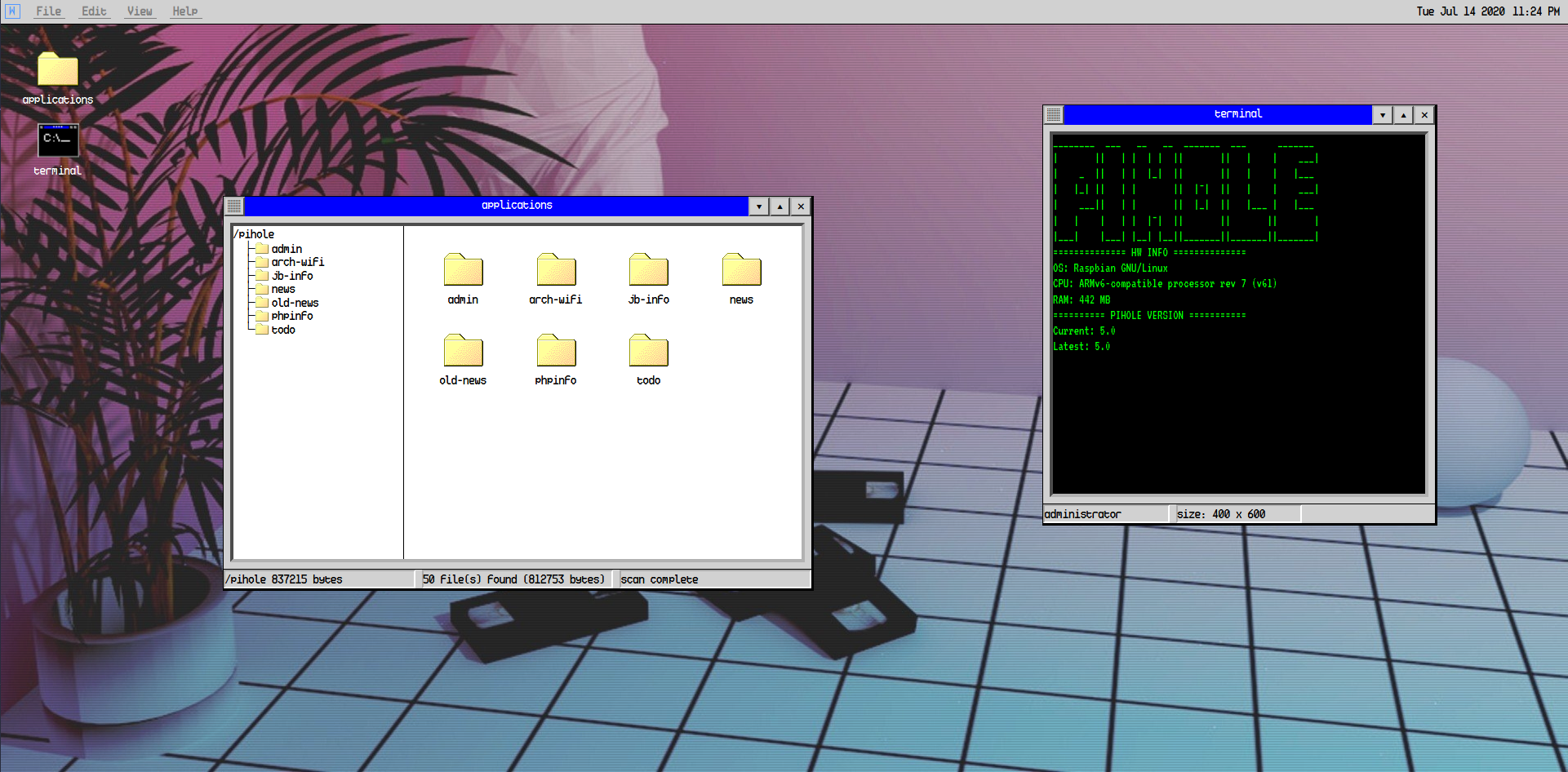The height and width of the screenshot is (772, 1568).
Task: Click the terminal window title bar
Action: tap(1218, 115)
